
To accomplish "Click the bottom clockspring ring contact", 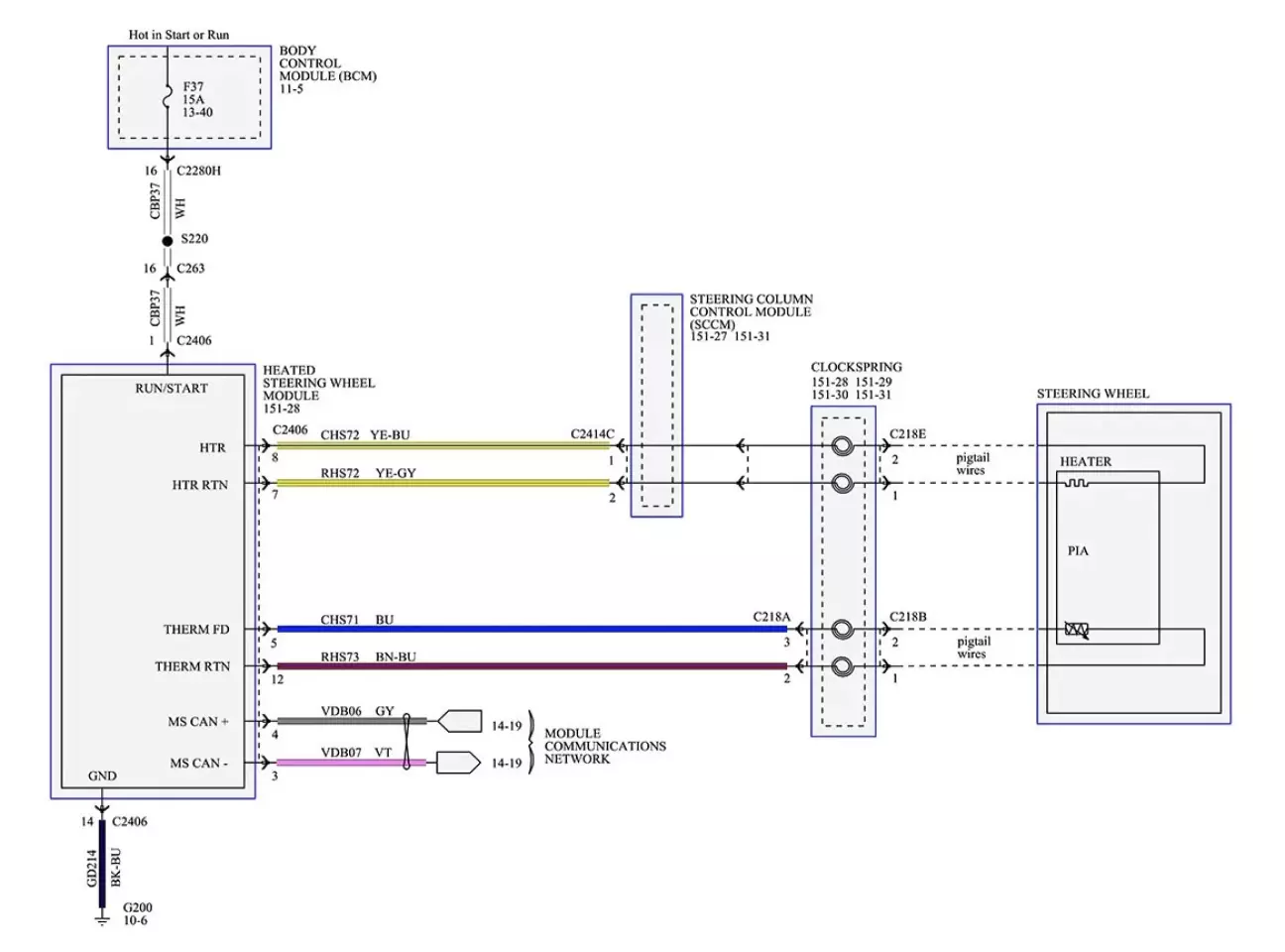I will [842, 666].
